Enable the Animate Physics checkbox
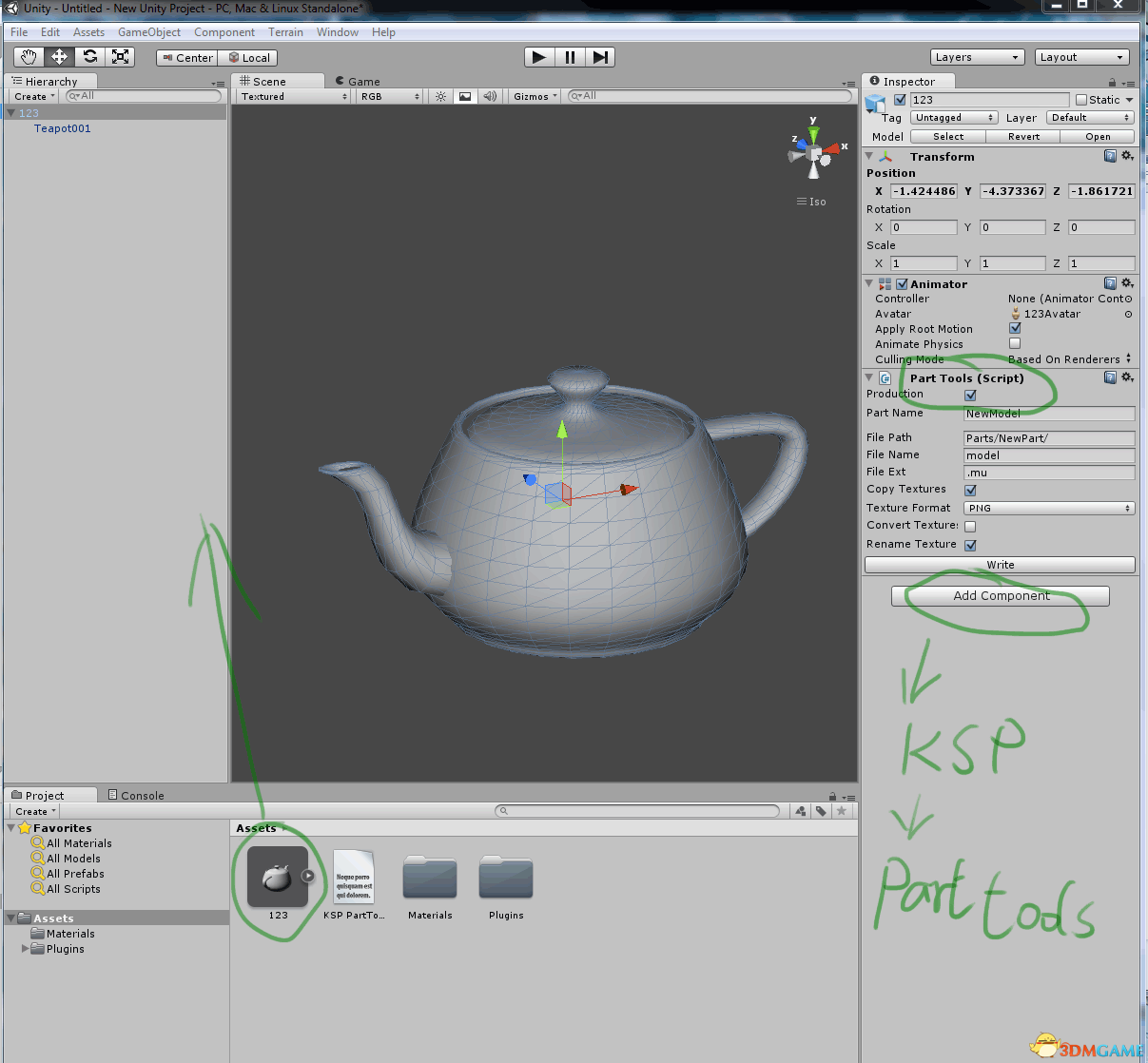1148x1063 pixels. (x=1015, y=343)
